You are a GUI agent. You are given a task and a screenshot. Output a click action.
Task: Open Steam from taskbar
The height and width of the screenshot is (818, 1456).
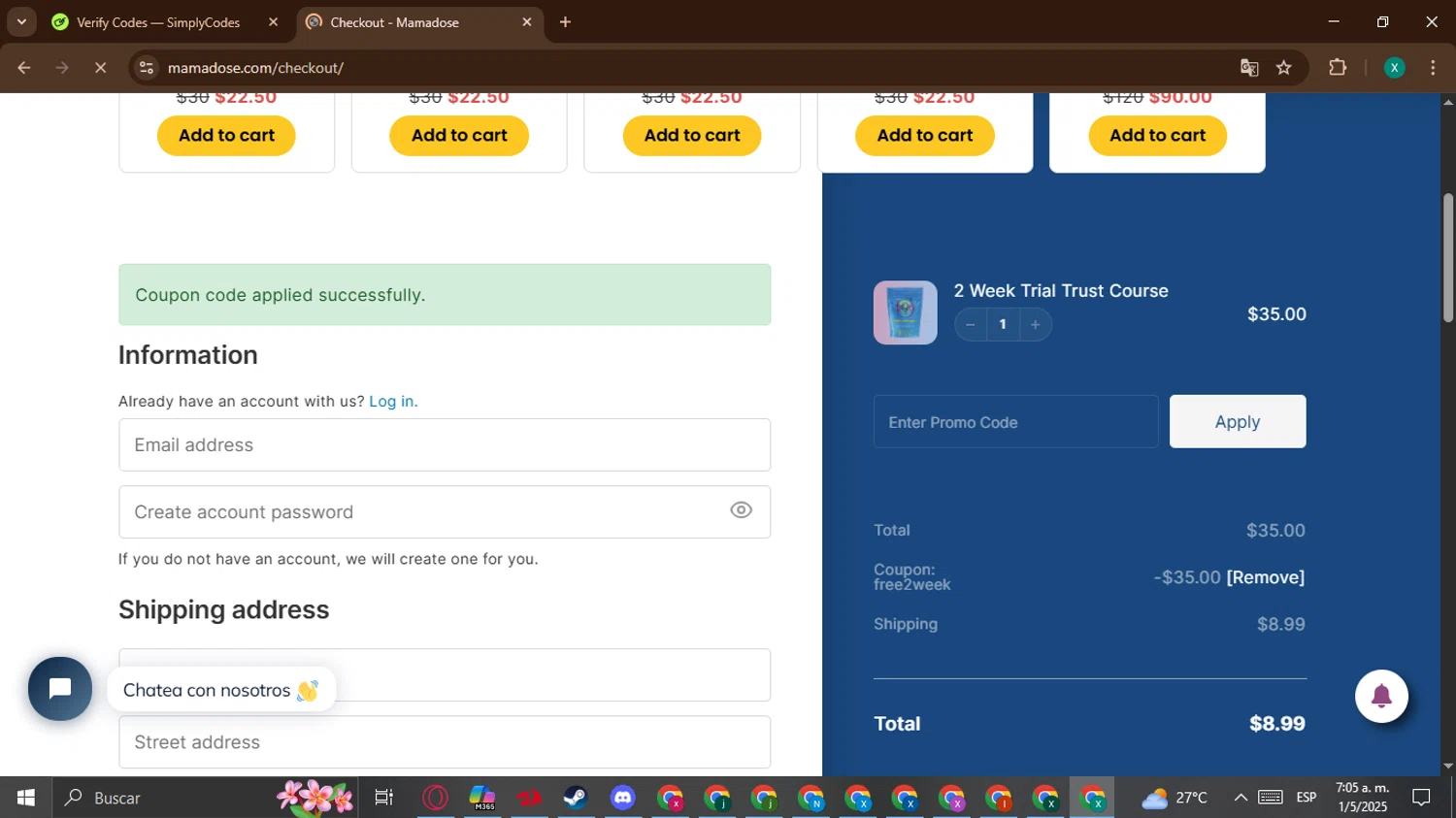[x=576, y=798]
